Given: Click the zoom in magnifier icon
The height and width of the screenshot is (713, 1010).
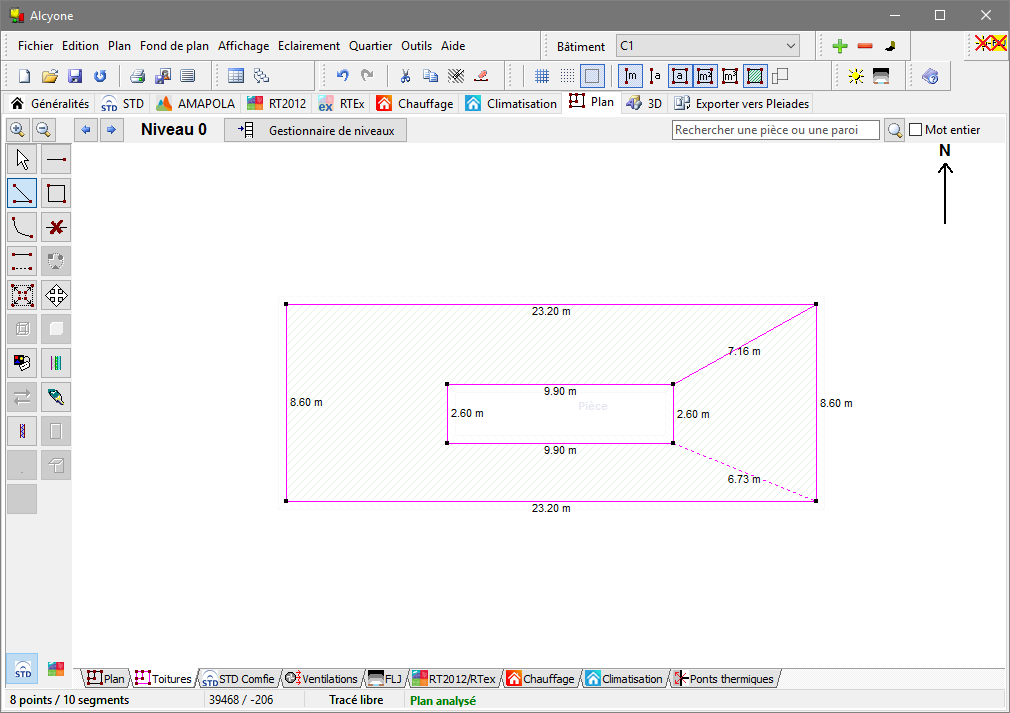Looking at the screenshot, I should pos(17,130).
